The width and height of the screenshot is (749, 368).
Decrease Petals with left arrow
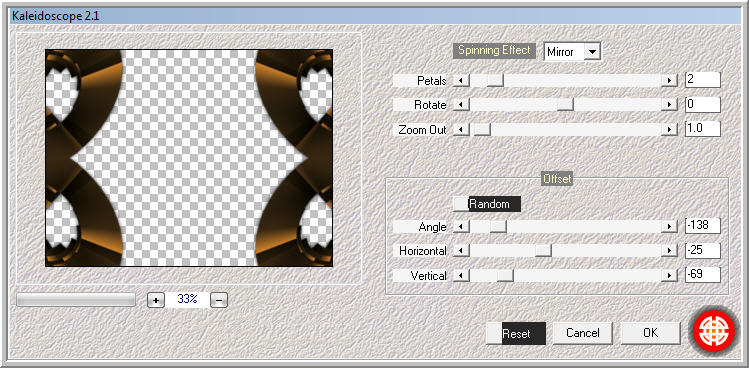[x=460, y=80]
